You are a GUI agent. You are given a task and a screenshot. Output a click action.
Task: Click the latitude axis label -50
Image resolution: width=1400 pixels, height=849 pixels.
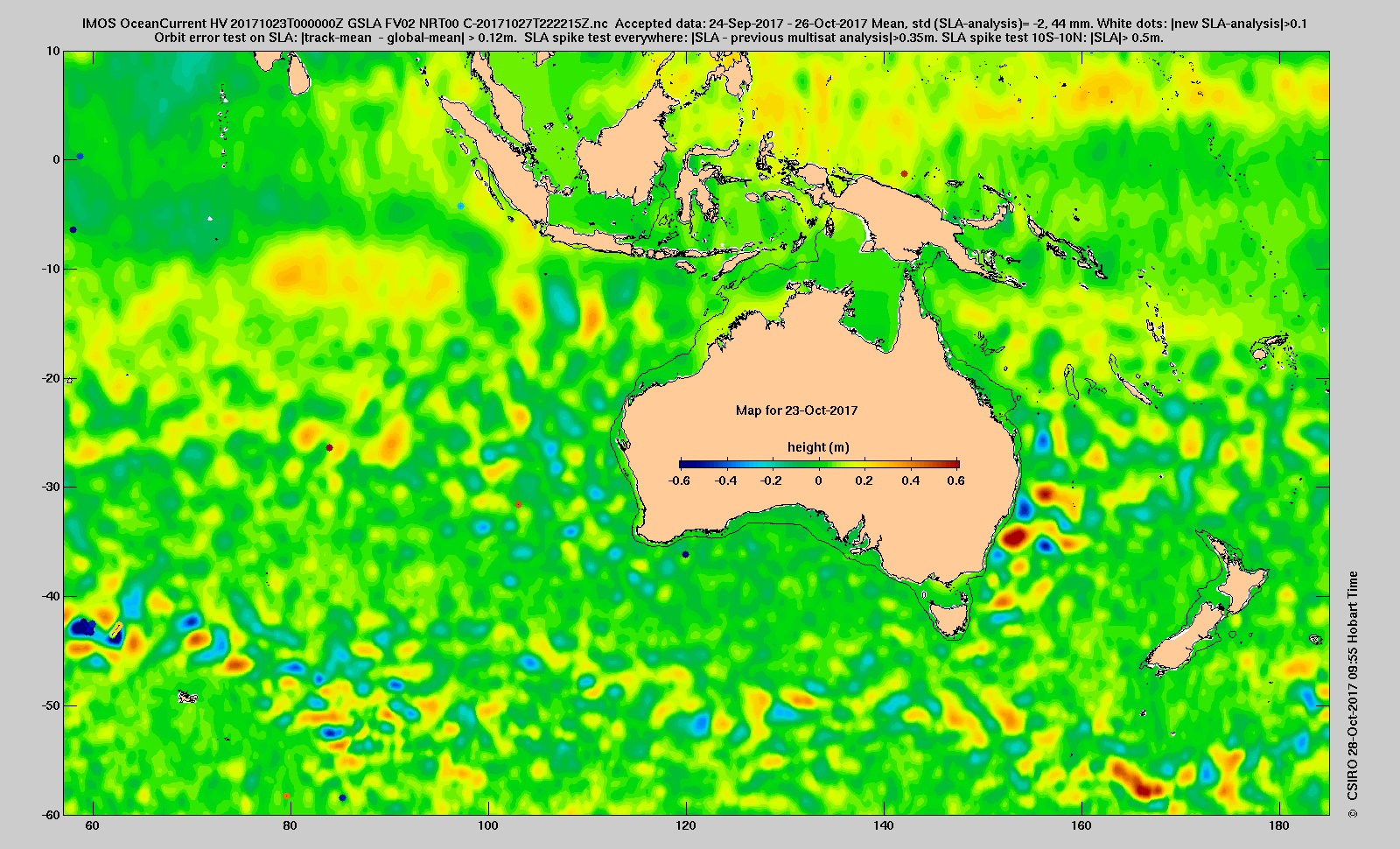click(x=51, y=705)
